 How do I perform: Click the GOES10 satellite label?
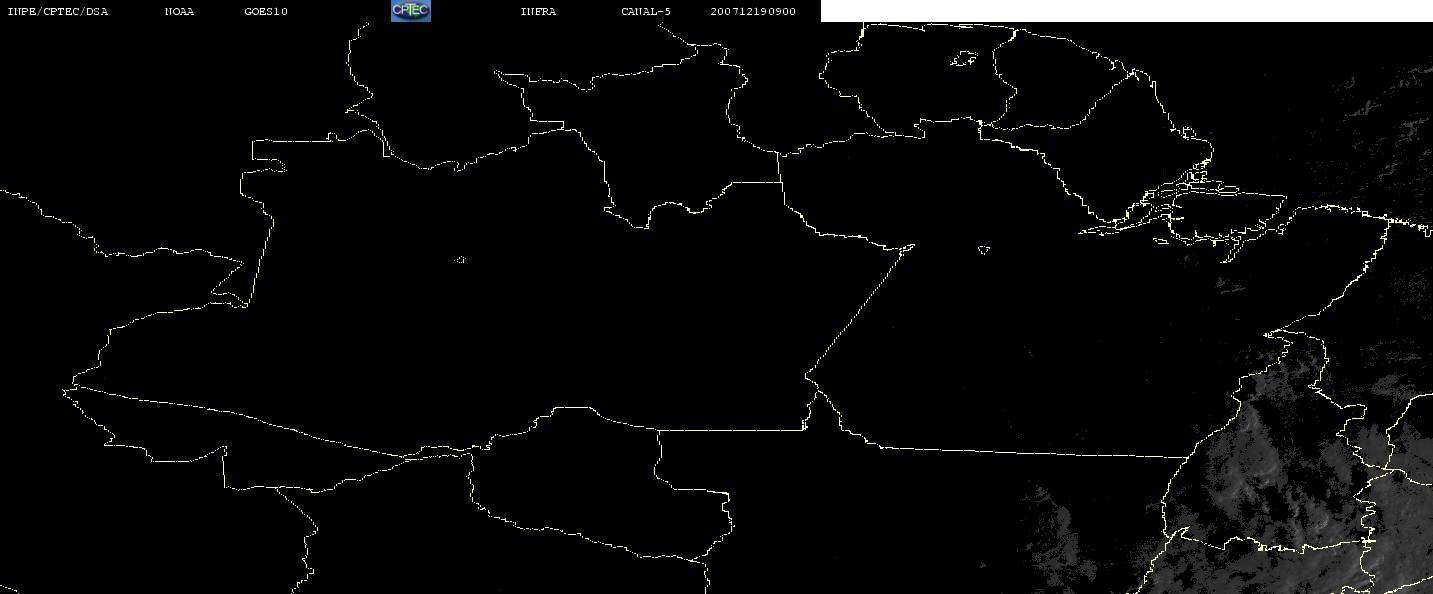point(266,12)
